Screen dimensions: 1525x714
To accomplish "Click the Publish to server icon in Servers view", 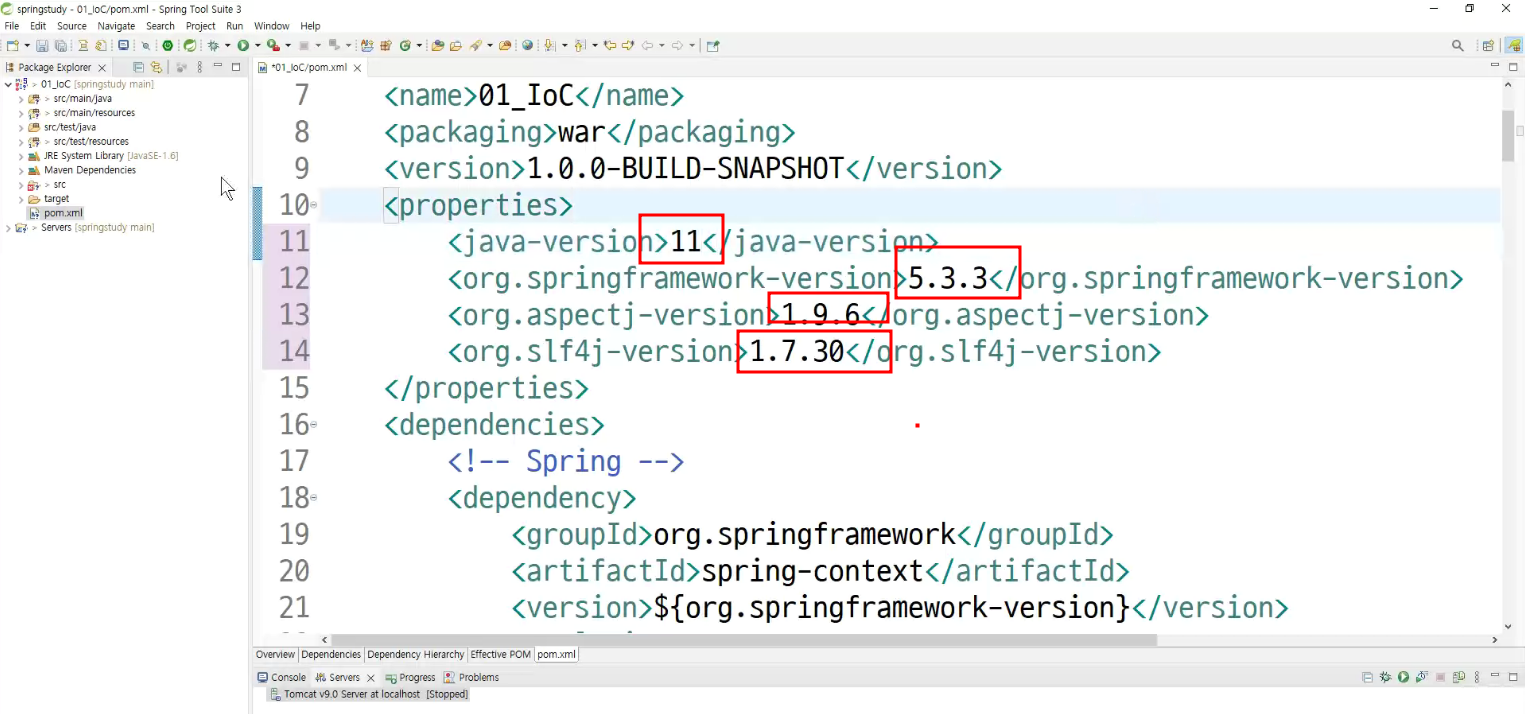I will [x=1459, y=677].
